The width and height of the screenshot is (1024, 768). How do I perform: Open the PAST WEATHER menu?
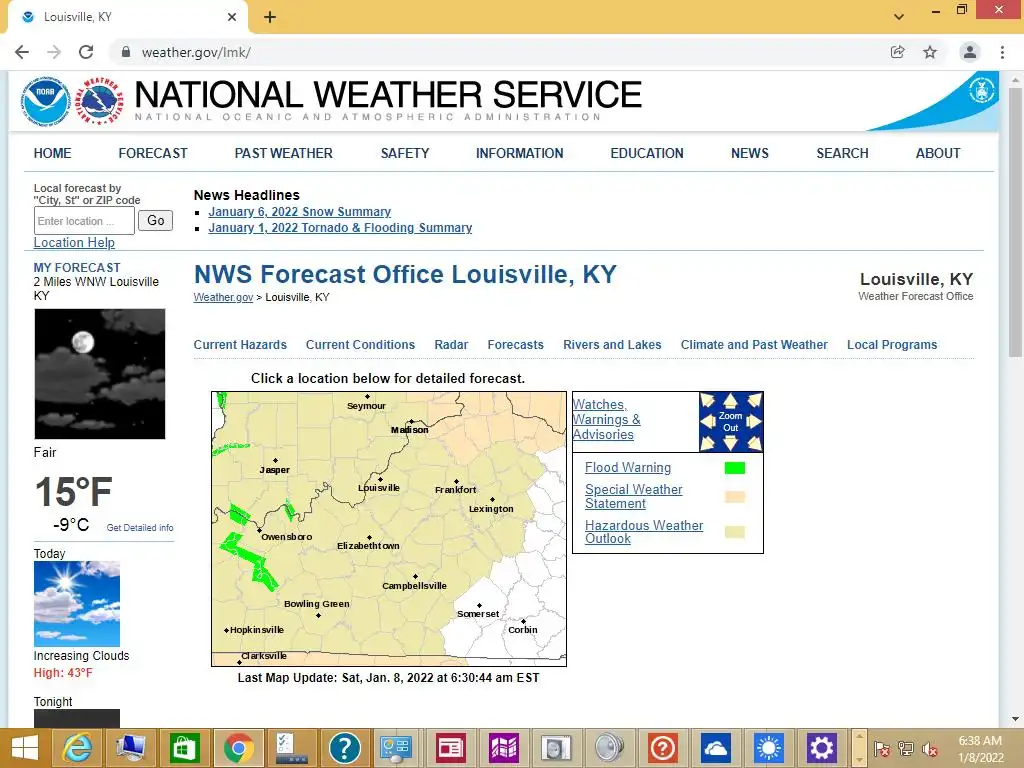[x=283, y=153]
